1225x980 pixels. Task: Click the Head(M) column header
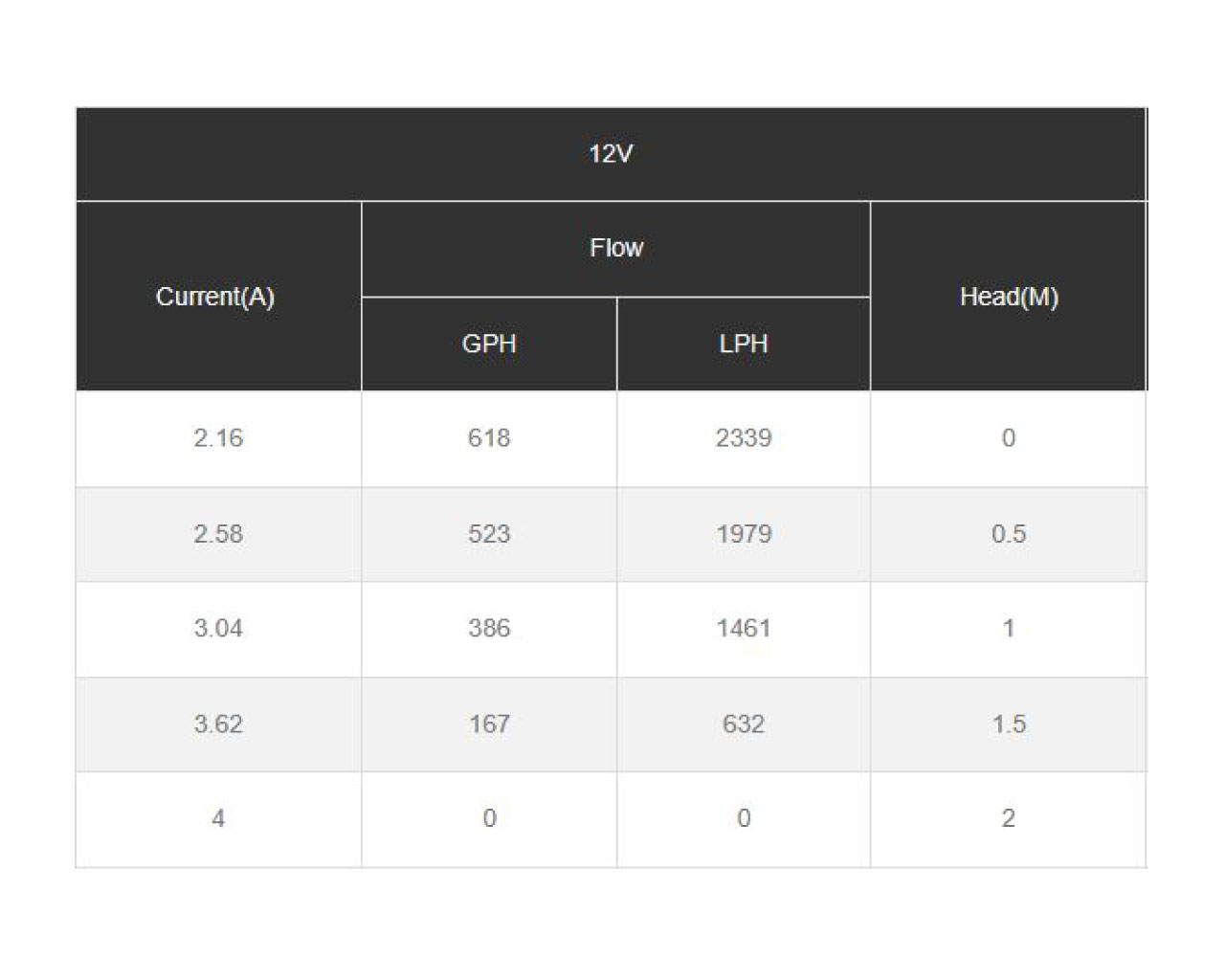tap(1009, 297)
